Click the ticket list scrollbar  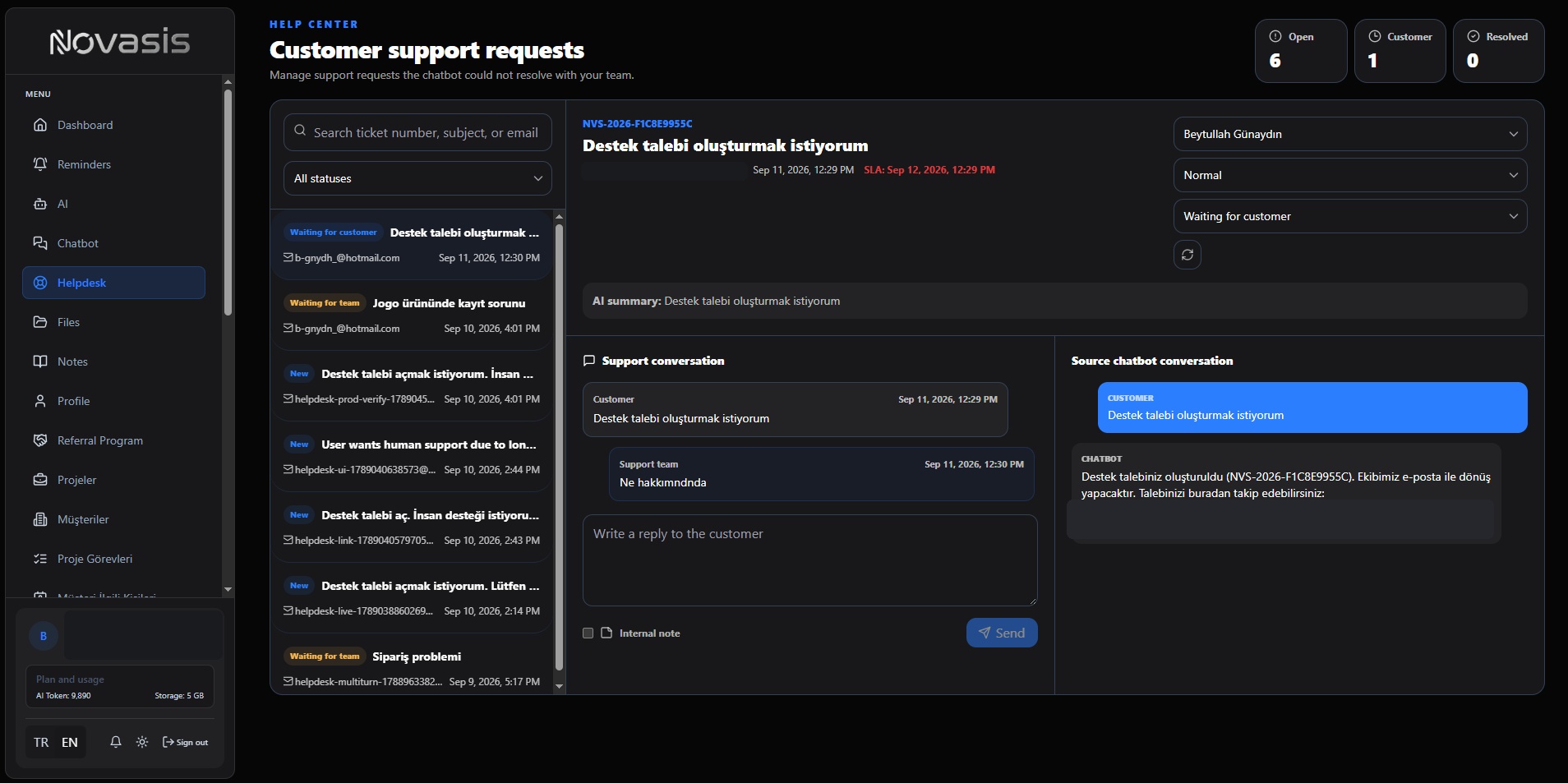(559, 448)
